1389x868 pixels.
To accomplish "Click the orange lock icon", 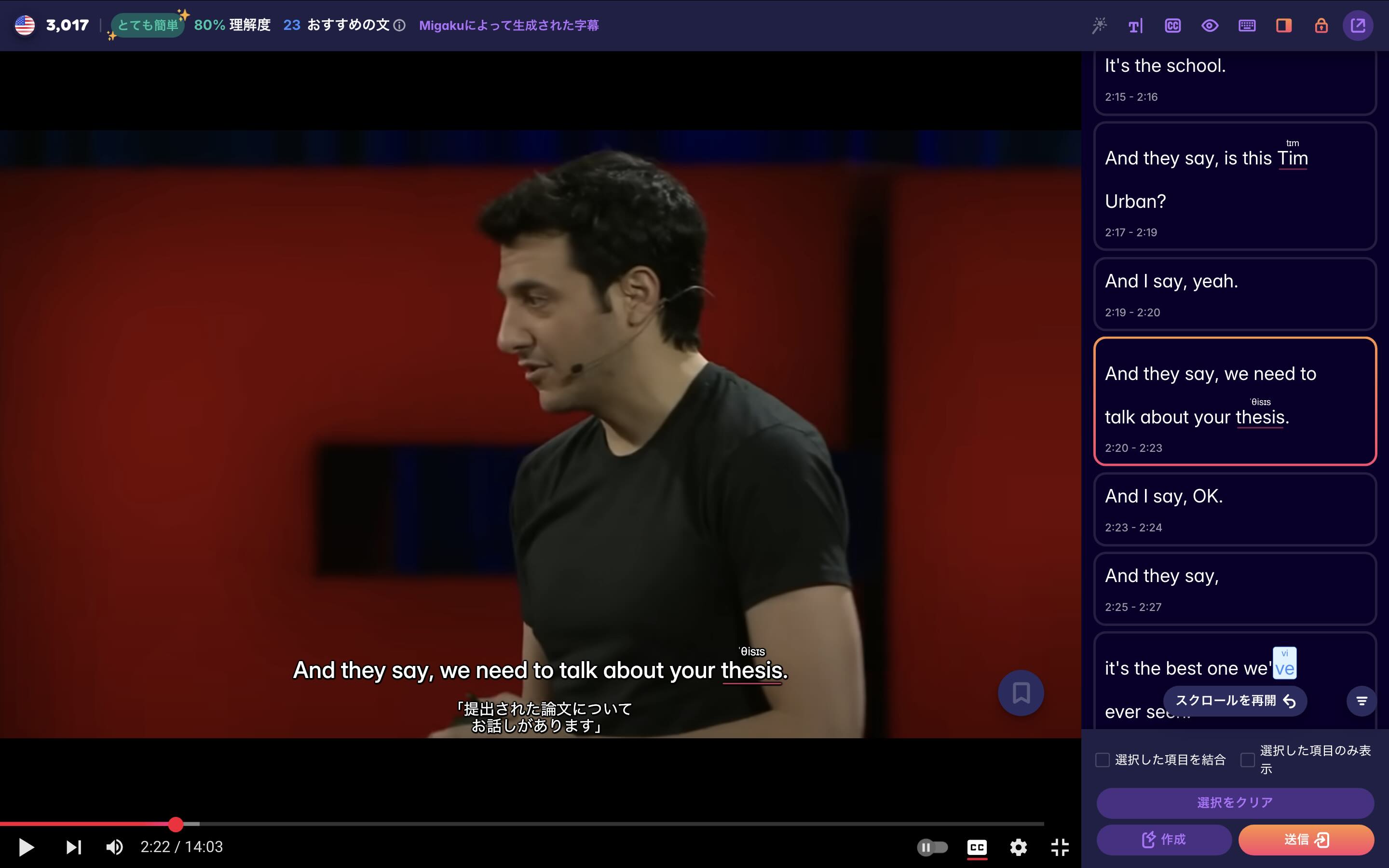I will tap(1321, 26).
